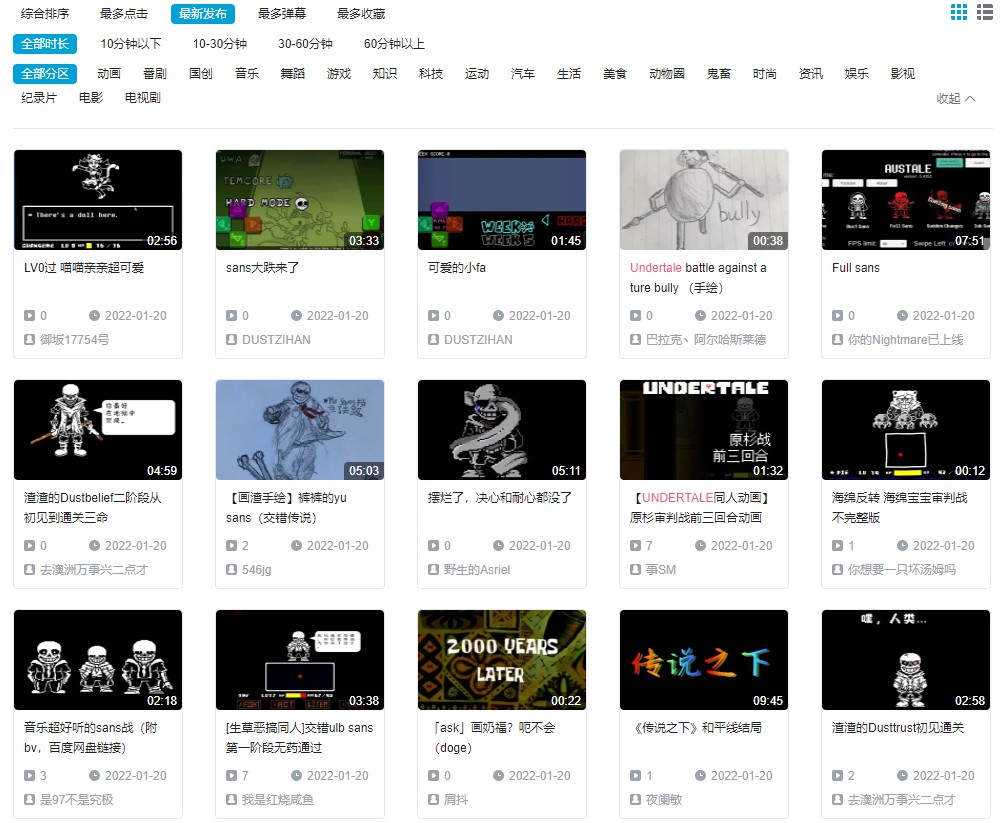Open video title Full sans
1007x823 pixels.
(x=855, y=268)
